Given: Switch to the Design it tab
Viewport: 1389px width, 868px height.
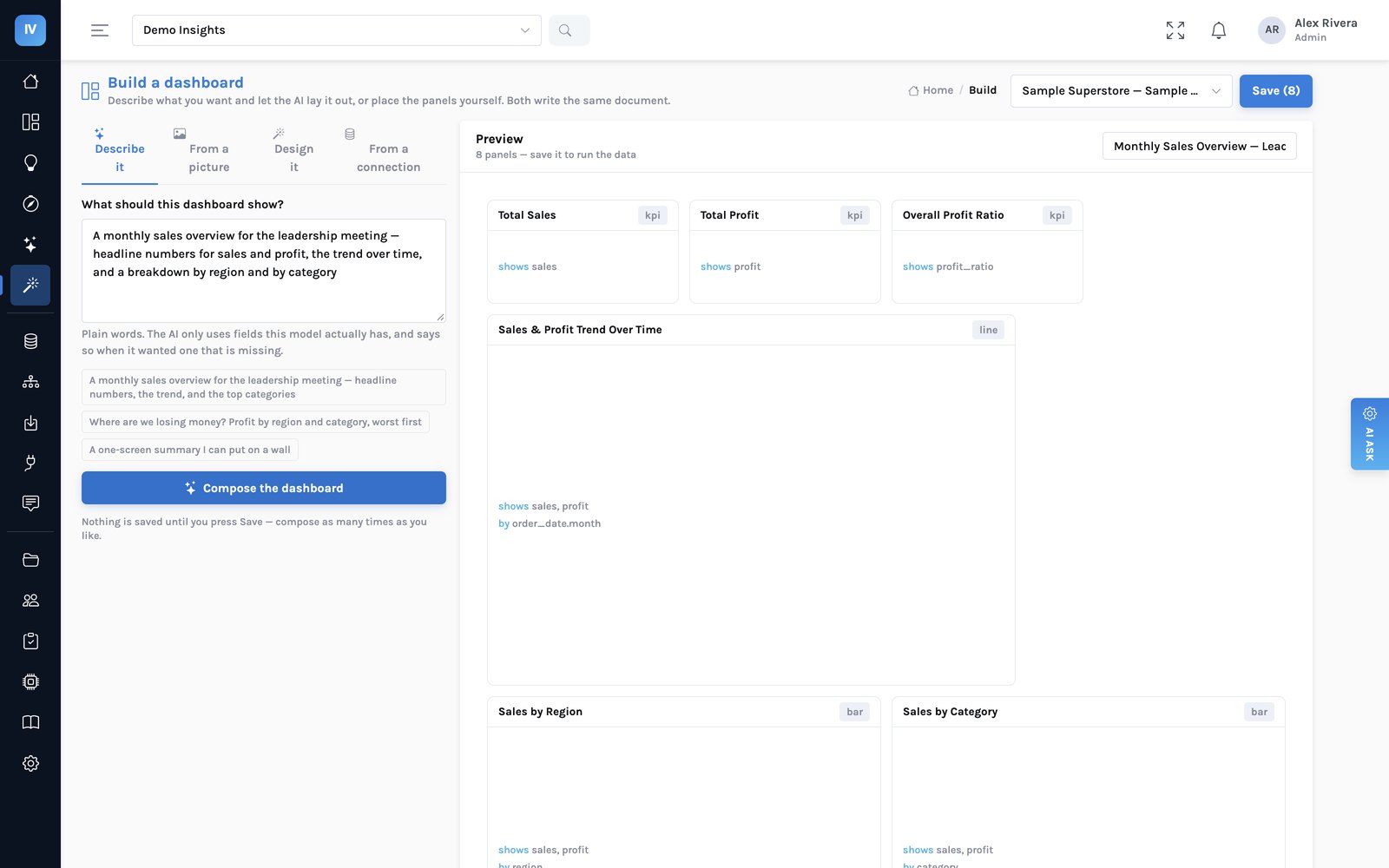Looking at the screenshot, I should (293, 152).
